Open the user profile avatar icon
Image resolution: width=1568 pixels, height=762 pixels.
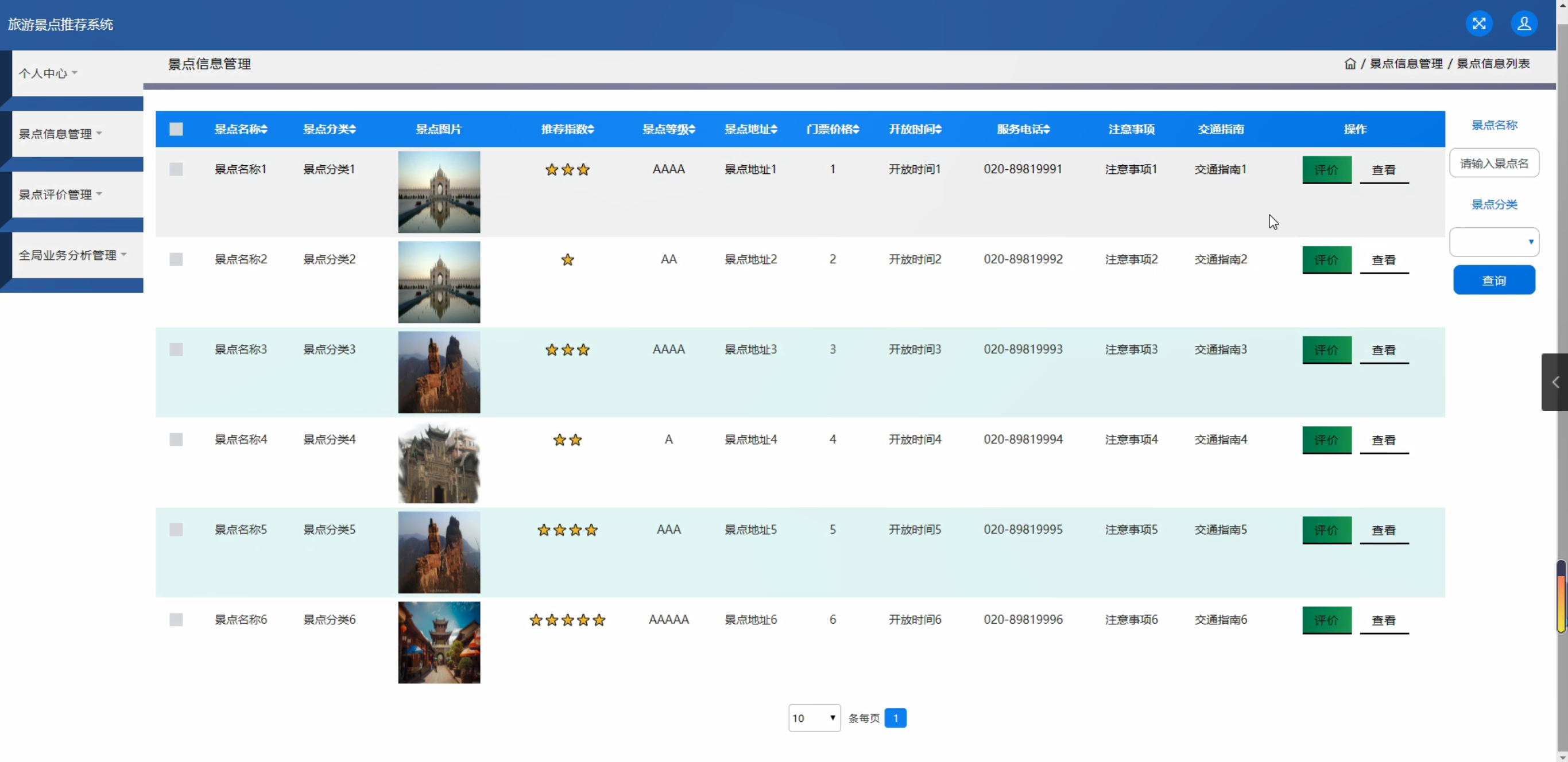coord(1524,24)
